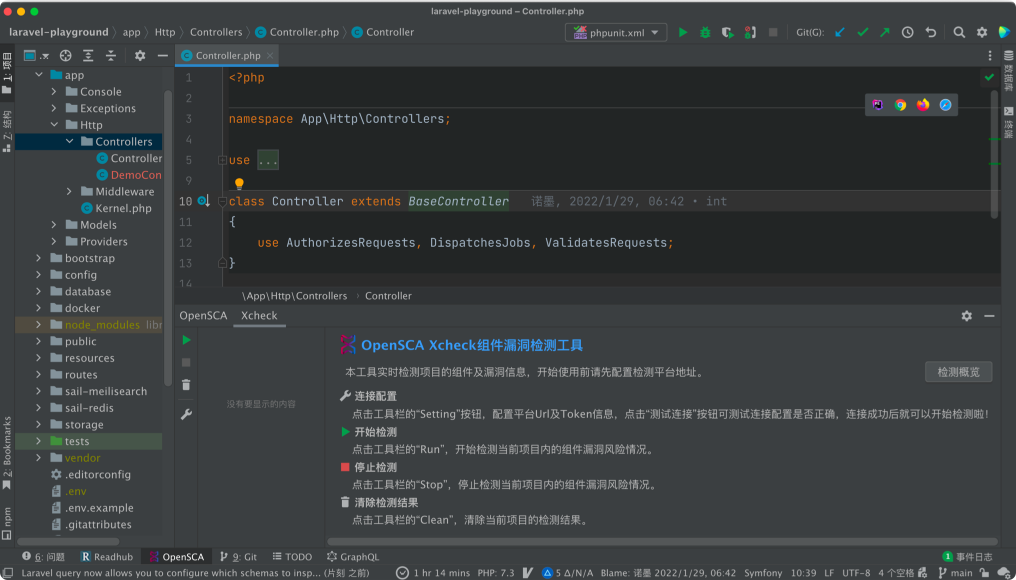
Task: Expand the Exceptions folder
Action: 54,108
